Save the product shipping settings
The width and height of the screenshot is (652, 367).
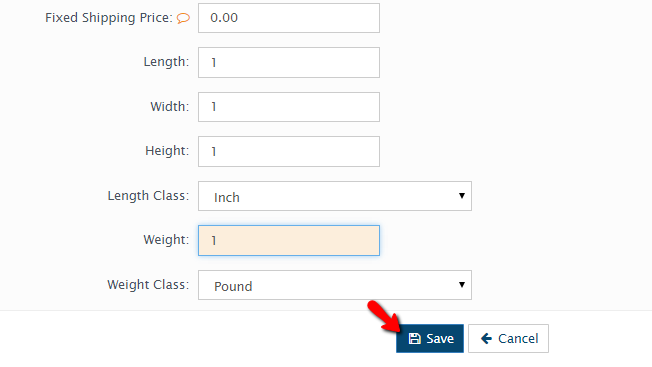pyautogui.click(x=430, y=339)
